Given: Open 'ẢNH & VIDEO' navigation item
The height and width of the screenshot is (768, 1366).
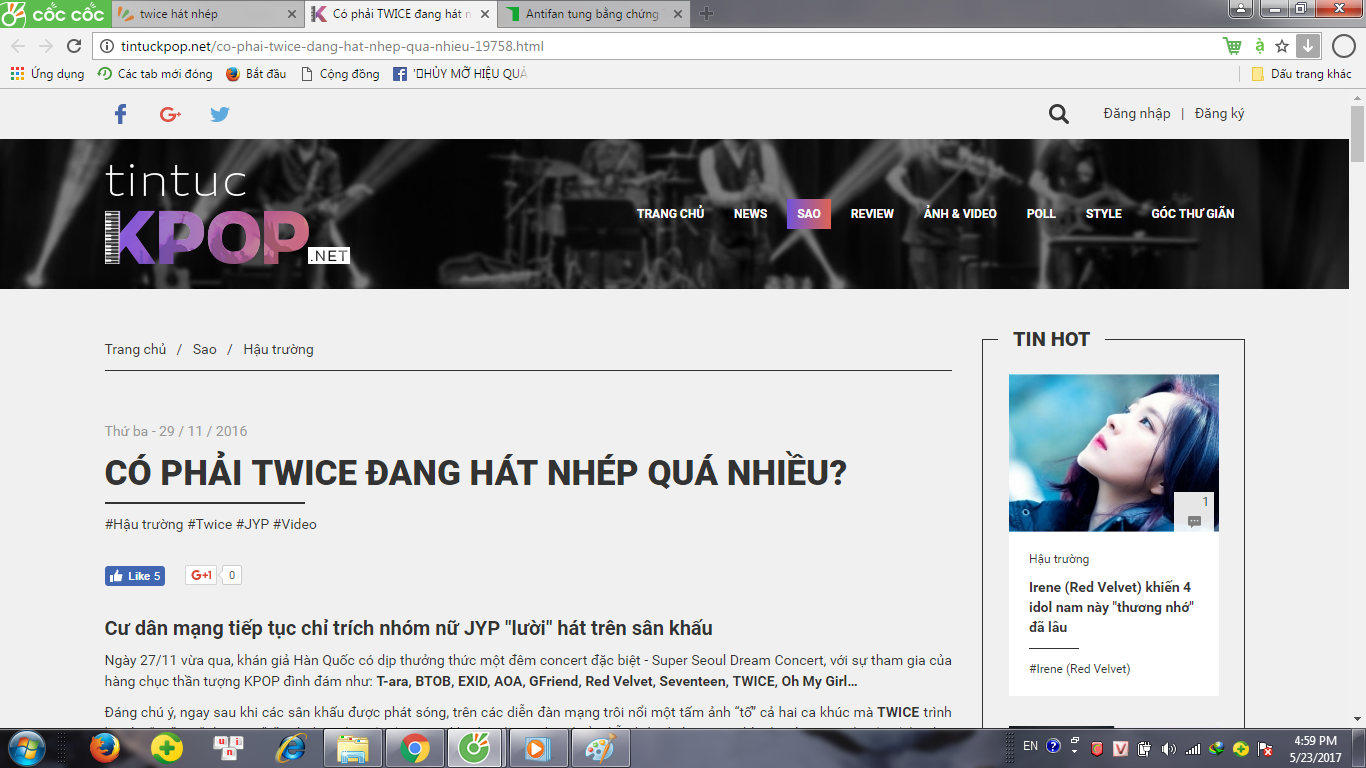Looking at the screenshot, I should [x=960, y=214].
